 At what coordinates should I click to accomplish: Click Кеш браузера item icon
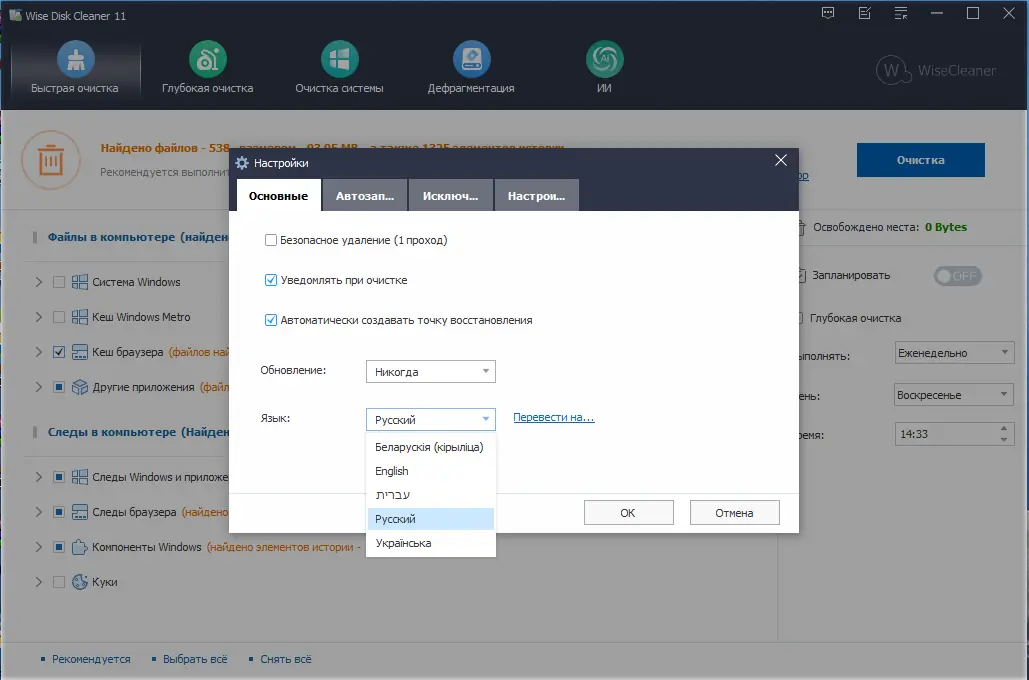point(79,352)
